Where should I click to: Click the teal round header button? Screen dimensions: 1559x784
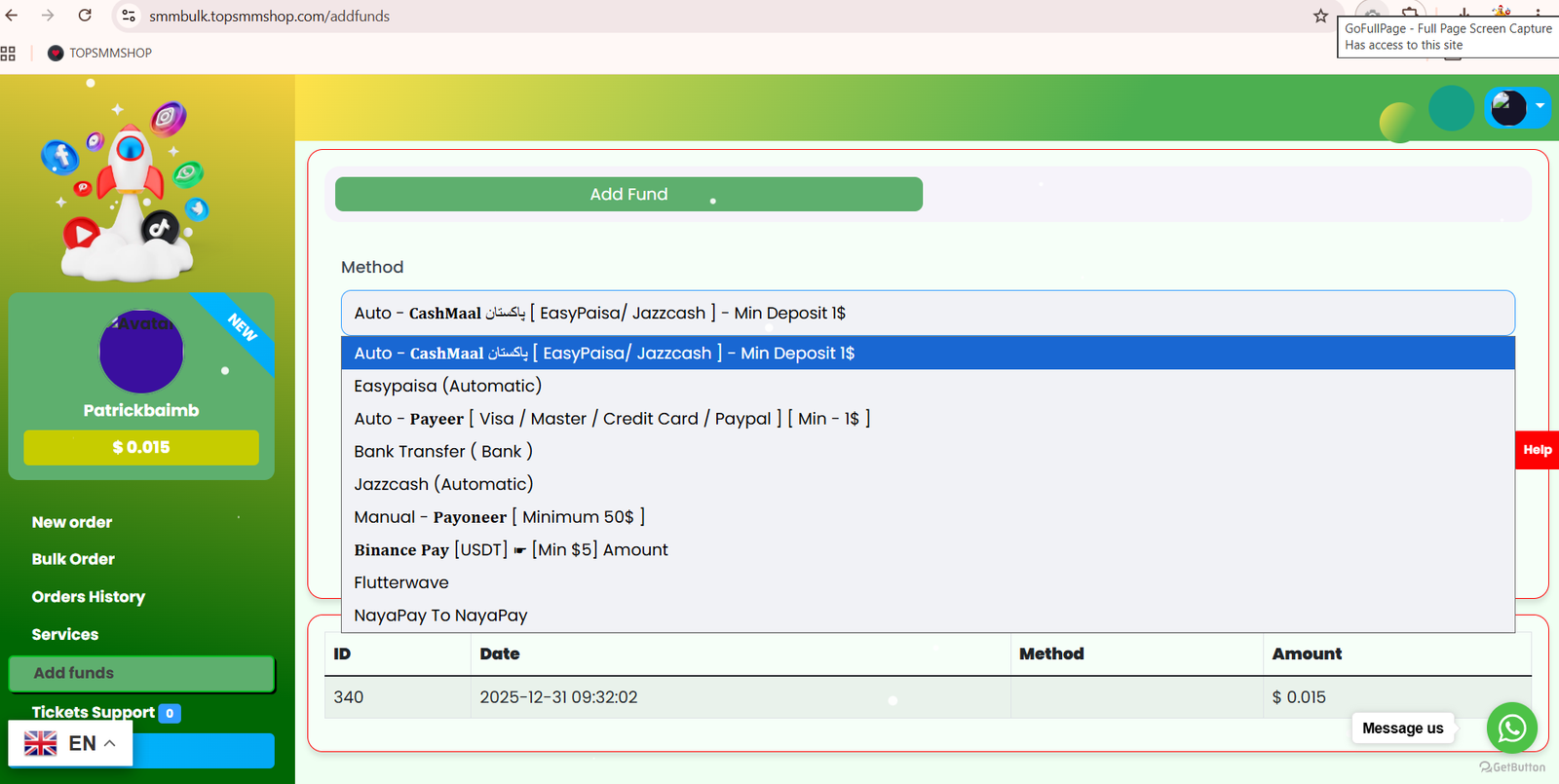pyautogui.click(x=1451, y=108)
